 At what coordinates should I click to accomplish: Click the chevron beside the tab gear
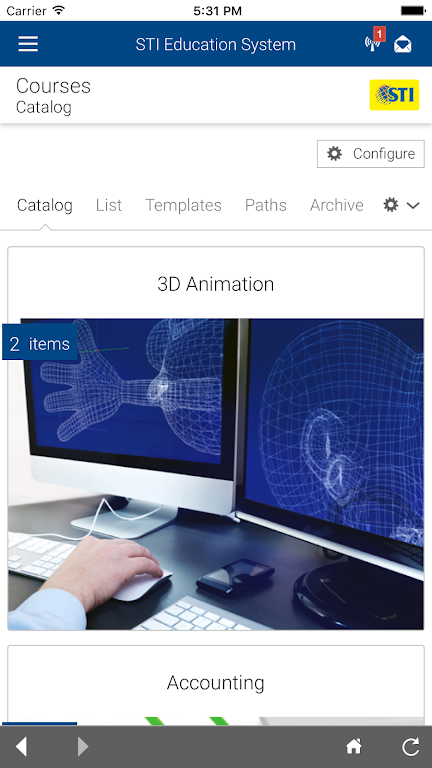[413, 206]
